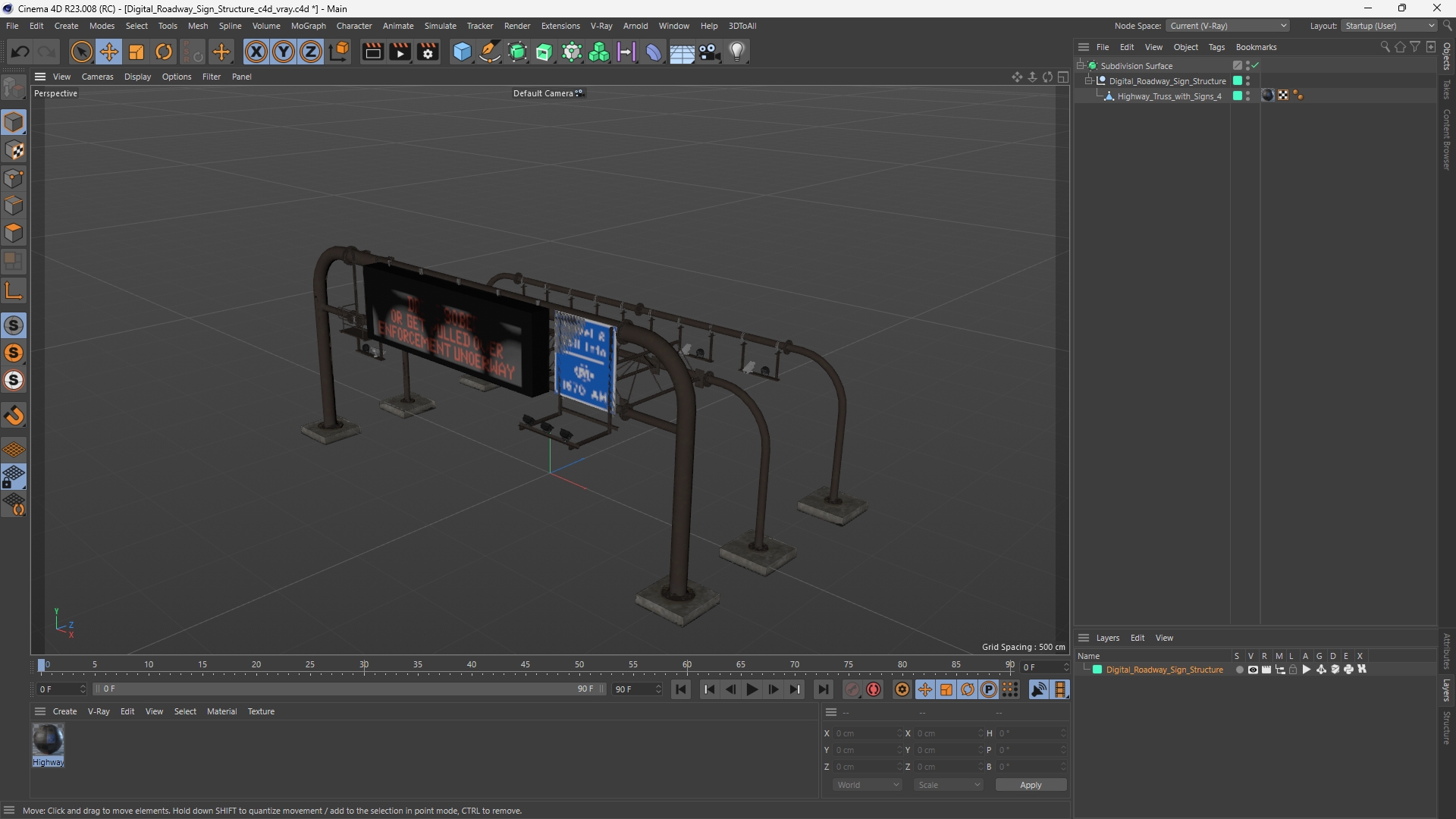Select the Highway material thumbnail
This screenshot has width=1456, height=819.
click(x=48, y=739)
